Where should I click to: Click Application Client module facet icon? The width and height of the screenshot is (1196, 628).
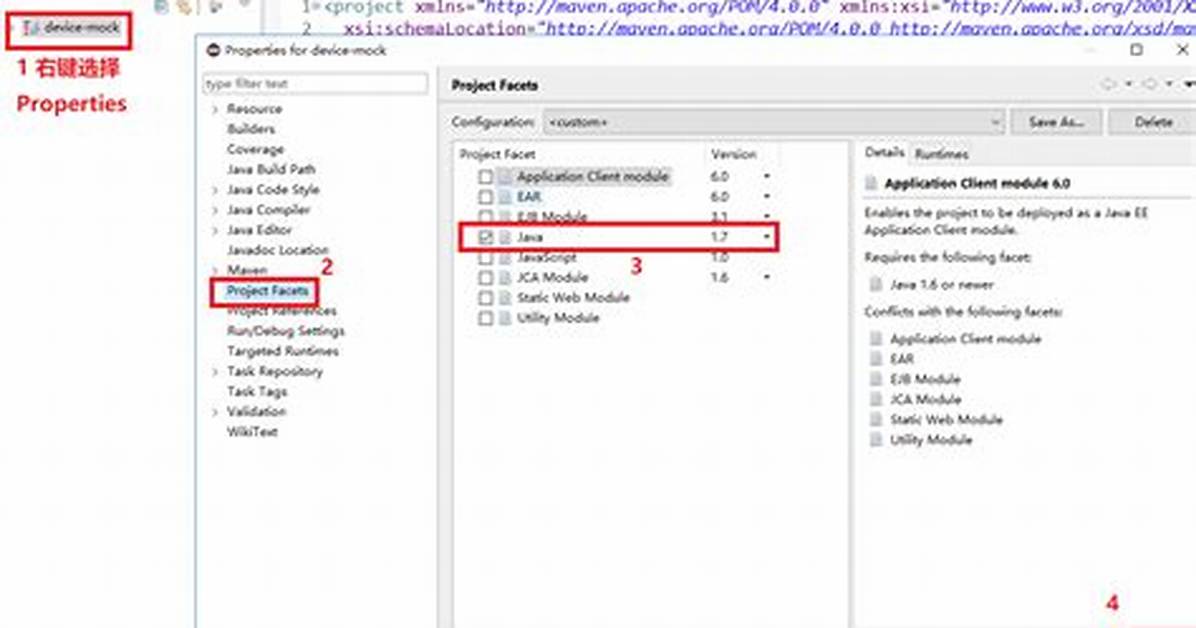click(x=505, y=177)
